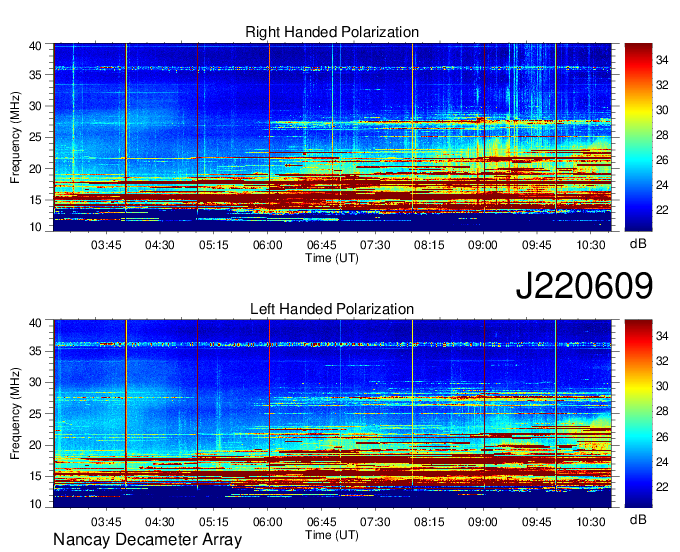Click the 32 dB tick on lower colorbar

coord(662,362)
